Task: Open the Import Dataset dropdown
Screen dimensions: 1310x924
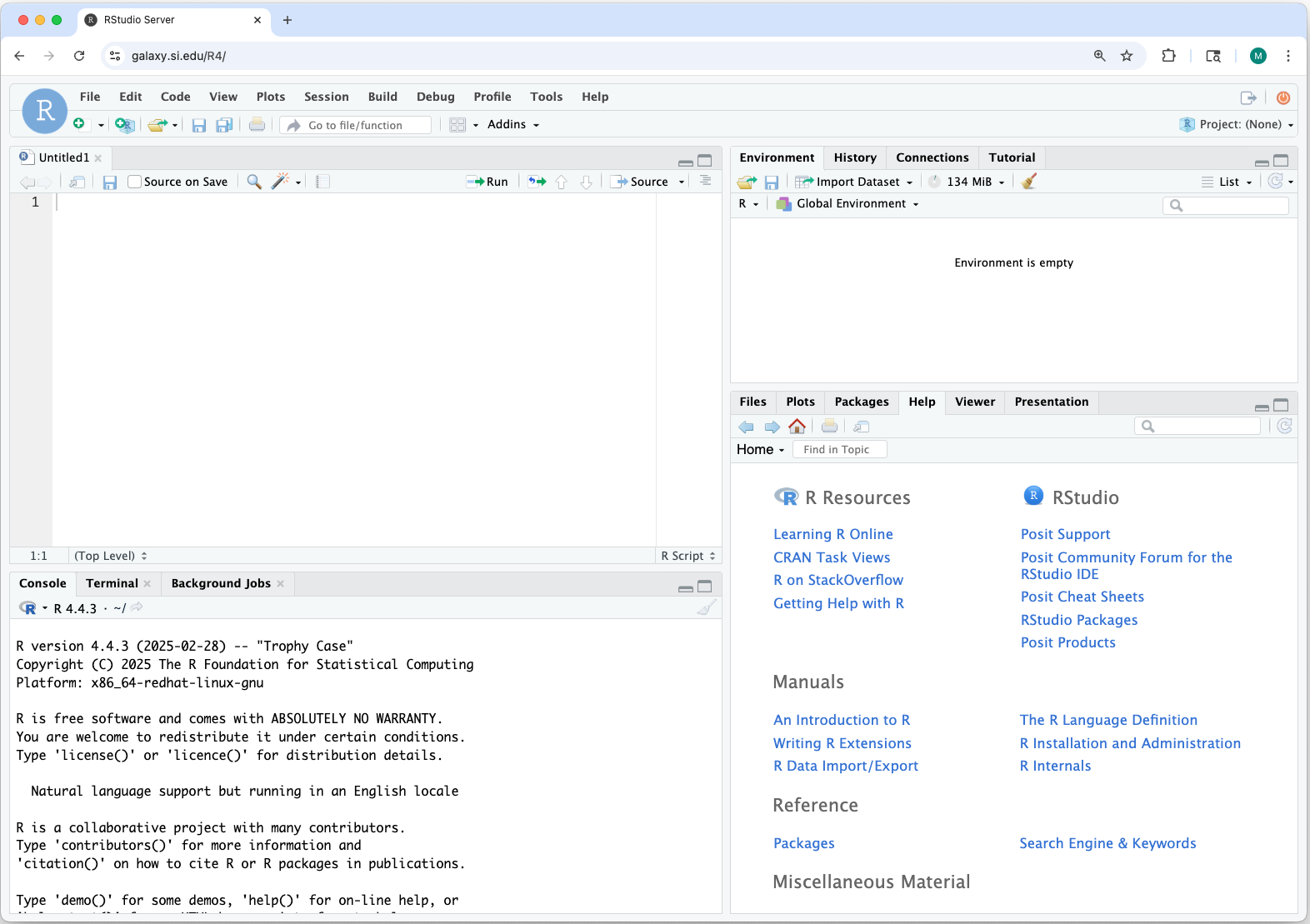Action: pyautogui.click(x=855, y=182)
